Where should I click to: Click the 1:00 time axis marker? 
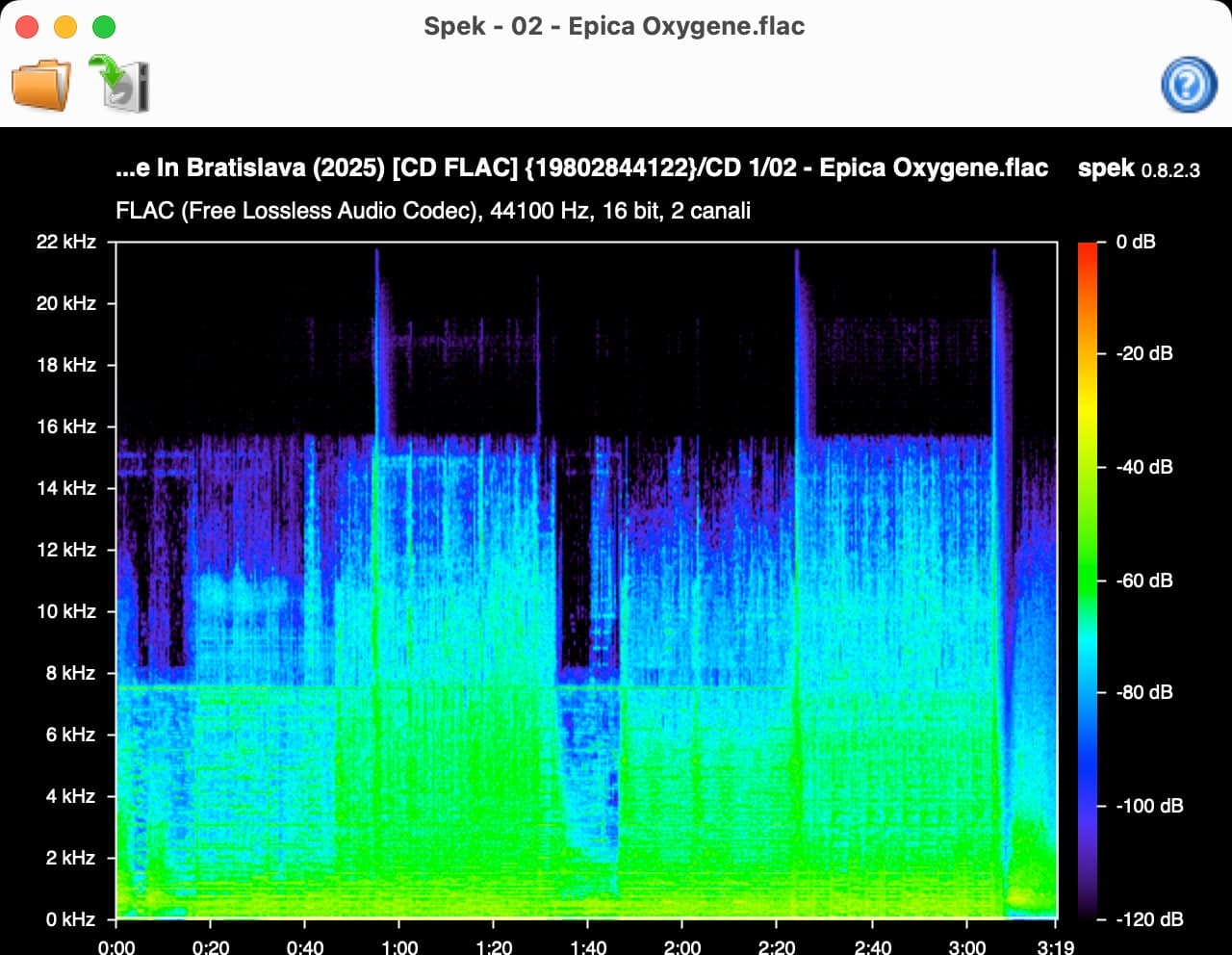399,946
